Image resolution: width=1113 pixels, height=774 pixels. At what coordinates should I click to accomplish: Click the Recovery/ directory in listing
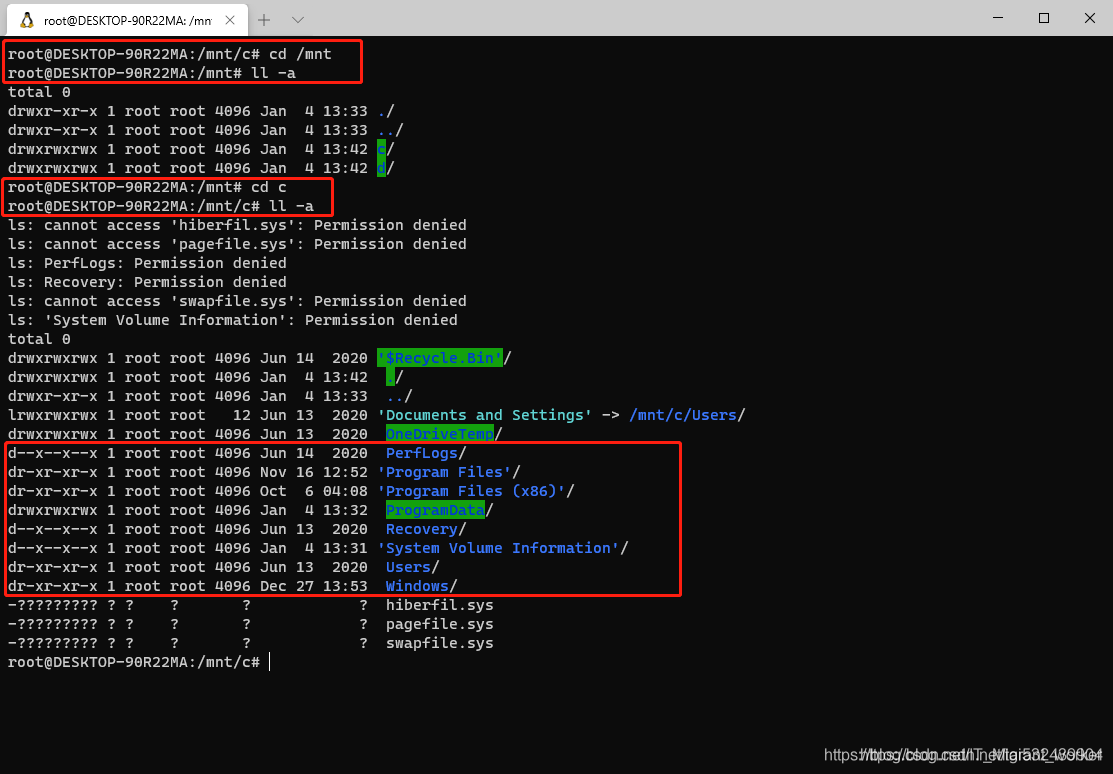pyautogui.click(x=426, y=529)
